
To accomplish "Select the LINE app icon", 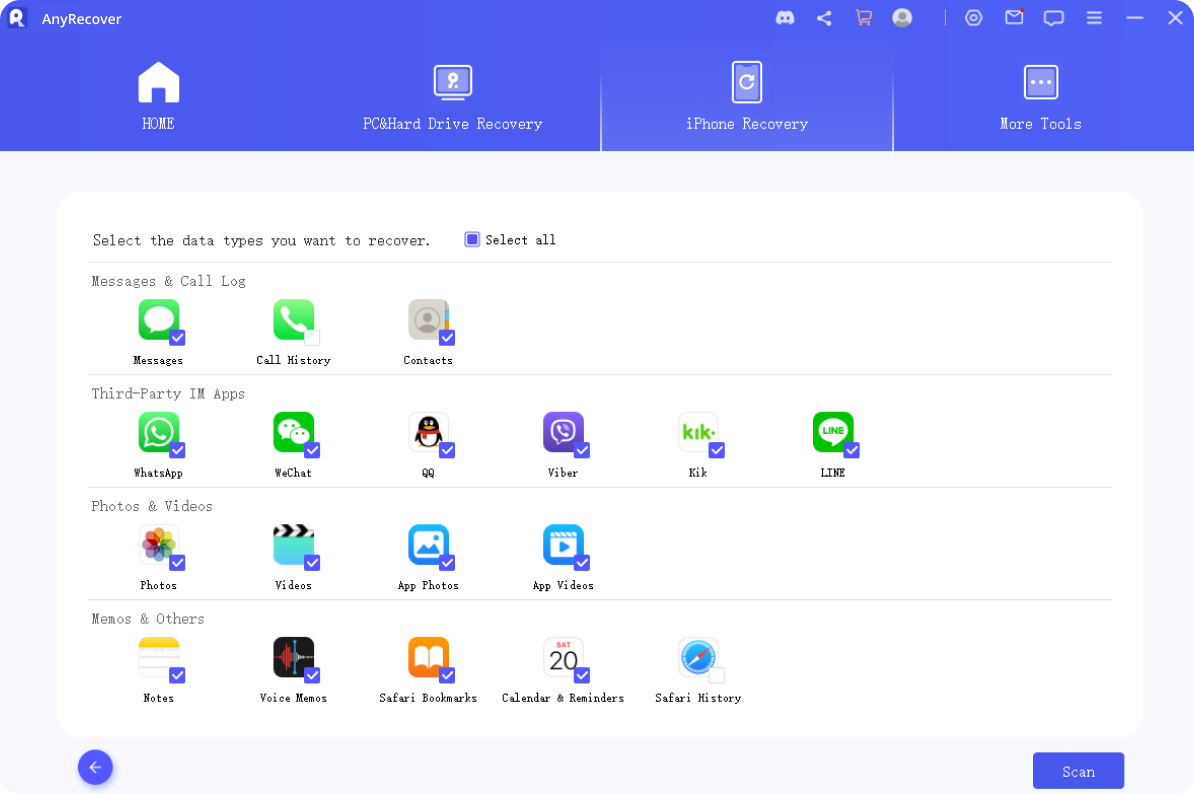I will click(x=832, y=432).
